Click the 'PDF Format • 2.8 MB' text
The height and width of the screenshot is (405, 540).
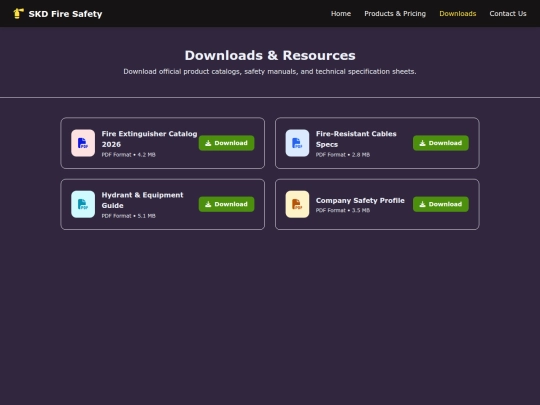(x=343, y=155)
